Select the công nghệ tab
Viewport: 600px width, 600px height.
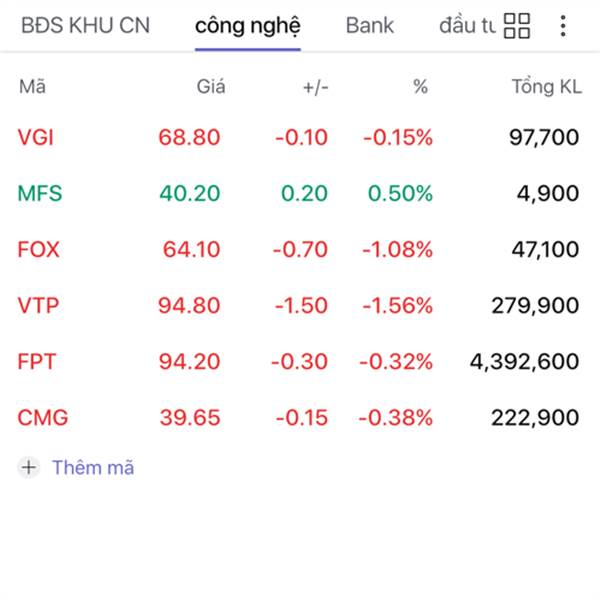click(247, 26)
